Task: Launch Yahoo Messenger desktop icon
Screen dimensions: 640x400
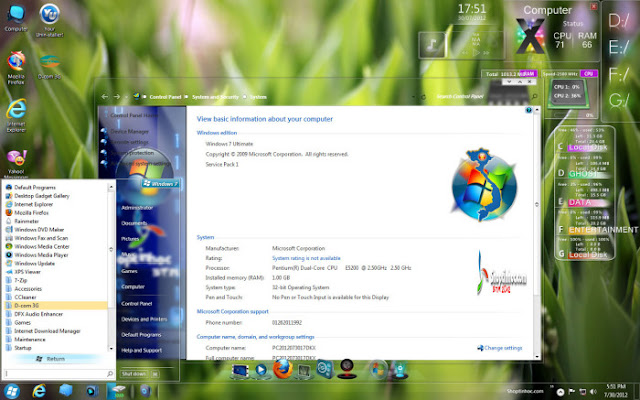Action: (x=16, y=163)
